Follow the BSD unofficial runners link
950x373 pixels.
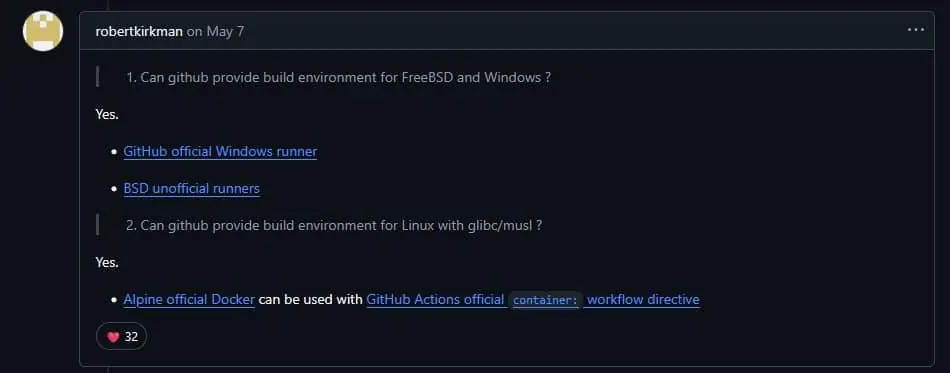click(x=191, y=188)
